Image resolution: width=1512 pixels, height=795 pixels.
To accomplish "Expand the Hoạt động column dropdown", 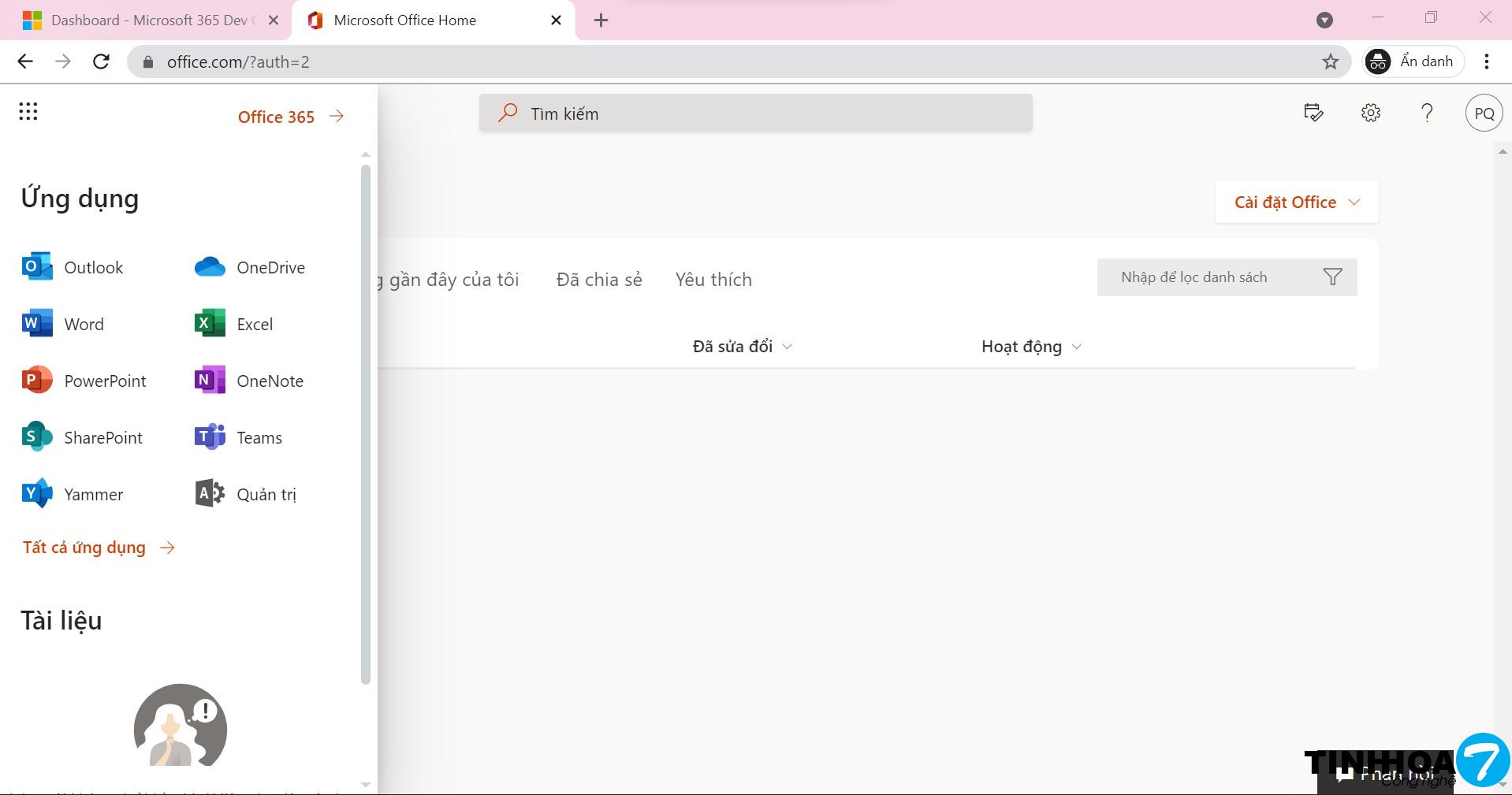I will tap(1030, 347).
